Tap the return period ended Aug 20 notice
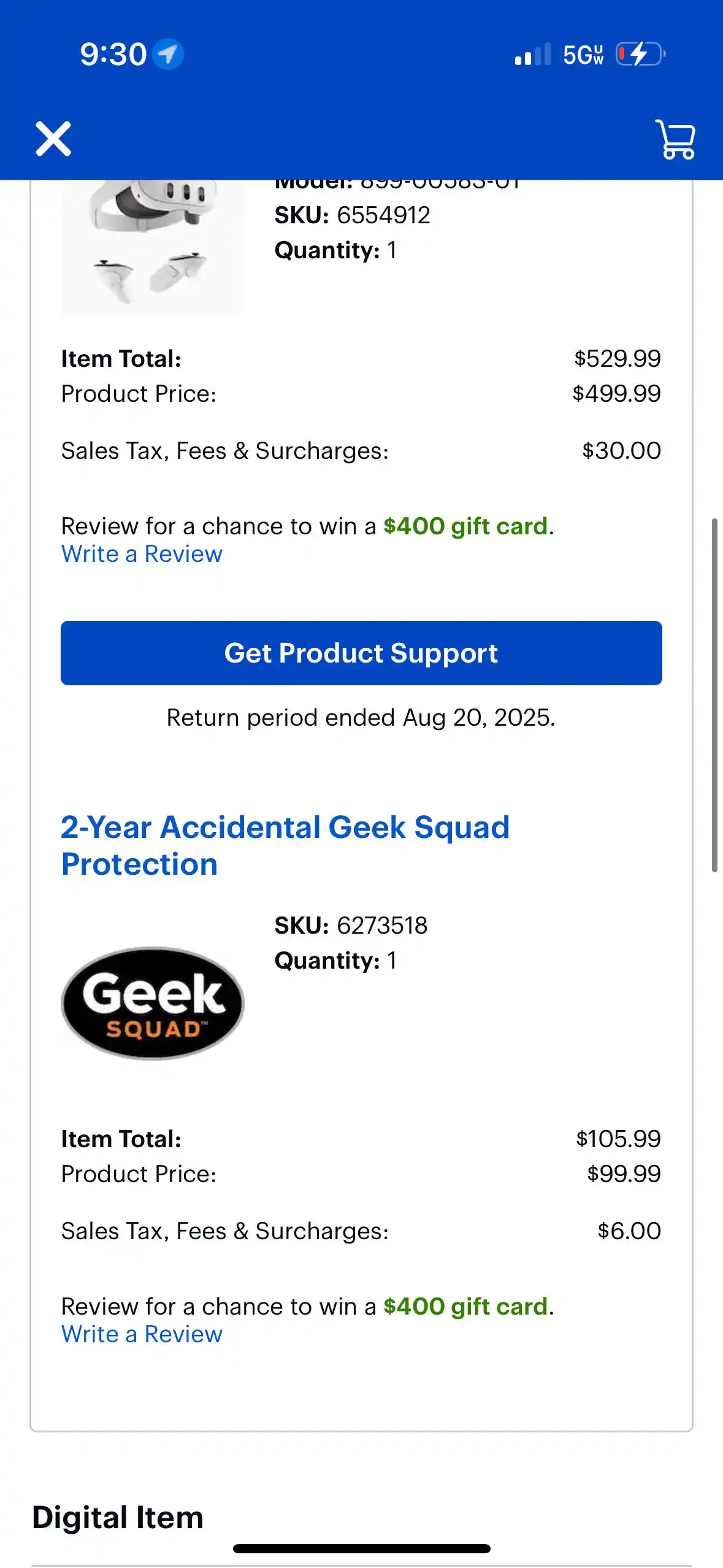The width and height of the screenshot is (723, 1568). [361, 718]
